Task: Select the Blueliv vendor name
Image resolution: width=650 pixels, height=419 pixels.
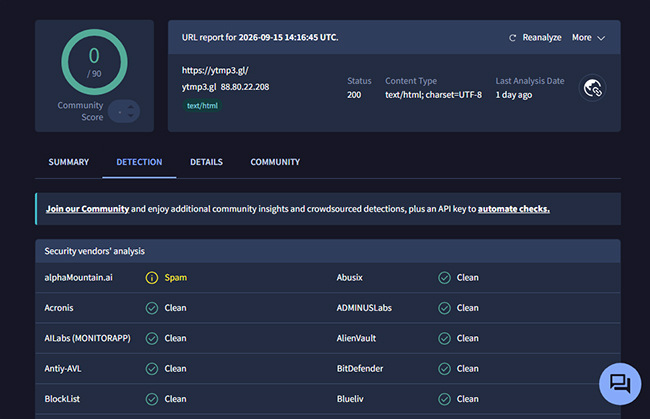Action: [x=350, y=399]
